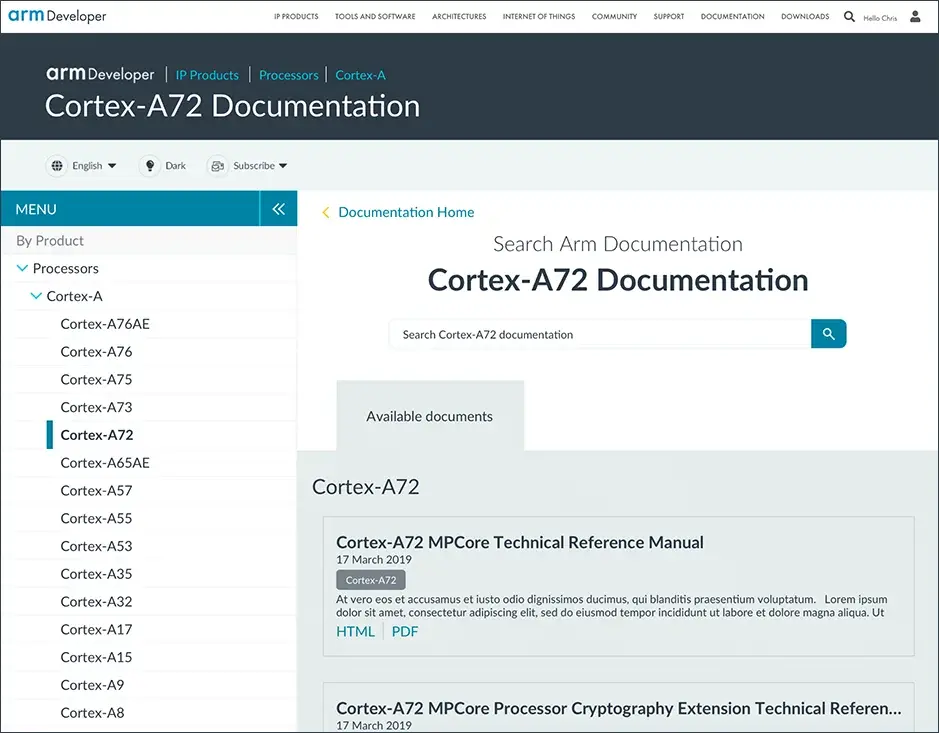Click the Subscribe mail icon
Image resolution: width=939 pixels, height=733 pixels.
(217, 166)
